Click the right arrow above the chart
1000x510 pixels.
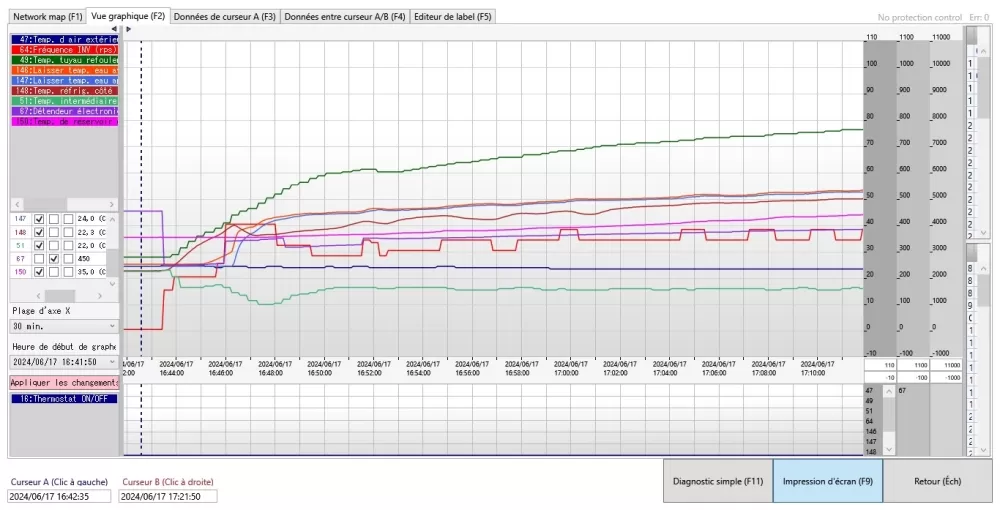[128, 29]
